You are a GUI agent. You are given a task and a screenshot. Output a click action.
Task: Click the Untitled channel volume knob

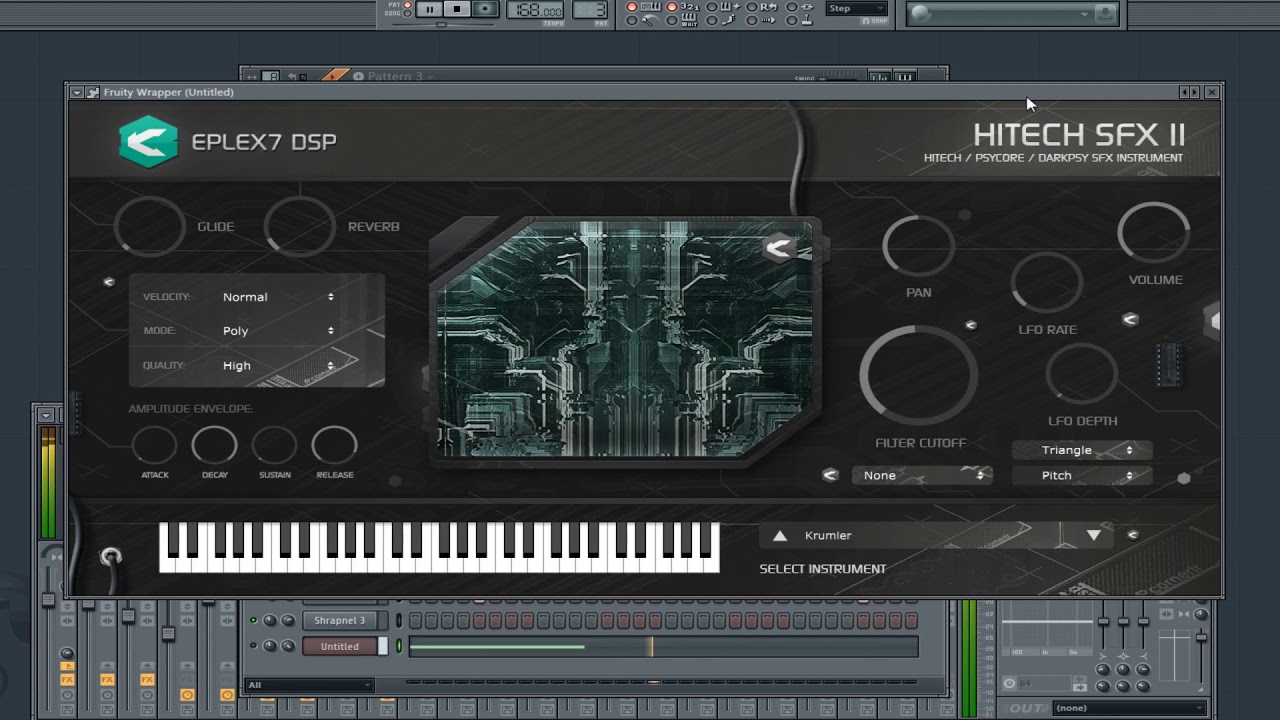point(288,647)
